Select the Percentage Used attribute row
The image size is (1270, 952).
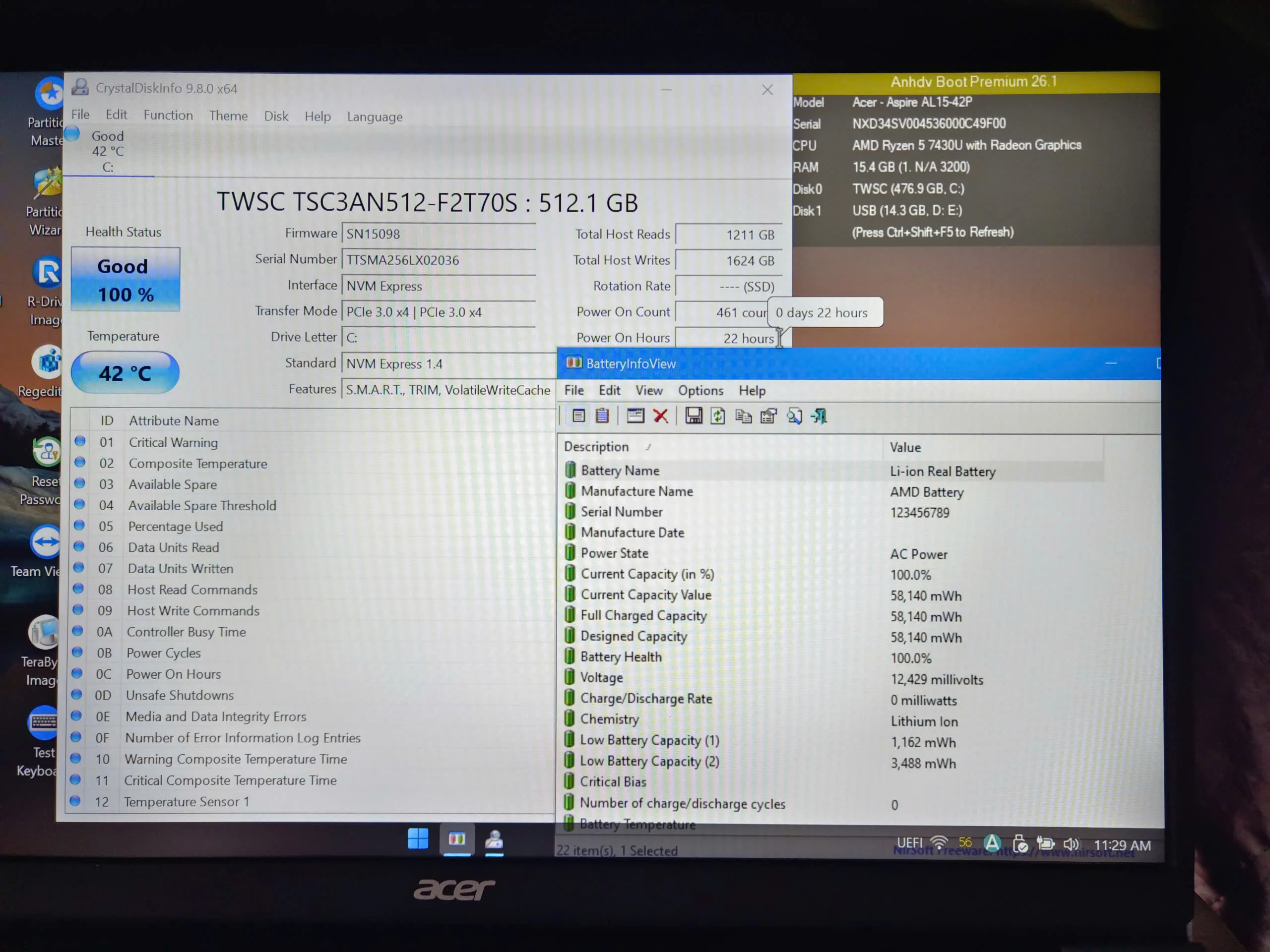[x=313, y=526]
